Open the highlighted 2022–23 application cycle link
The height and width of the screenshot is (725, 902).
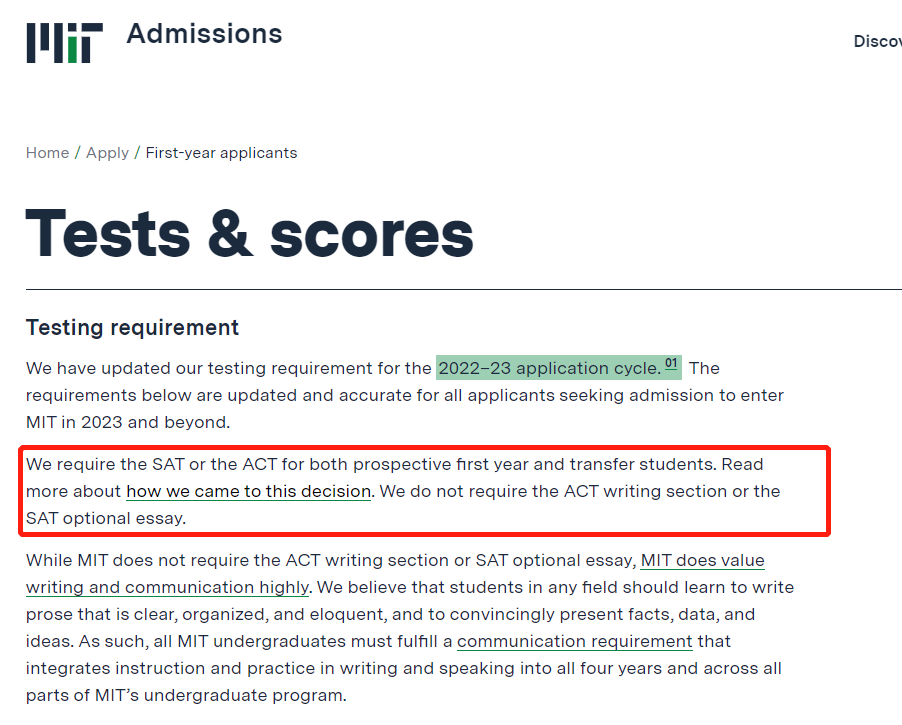[549, 368]
